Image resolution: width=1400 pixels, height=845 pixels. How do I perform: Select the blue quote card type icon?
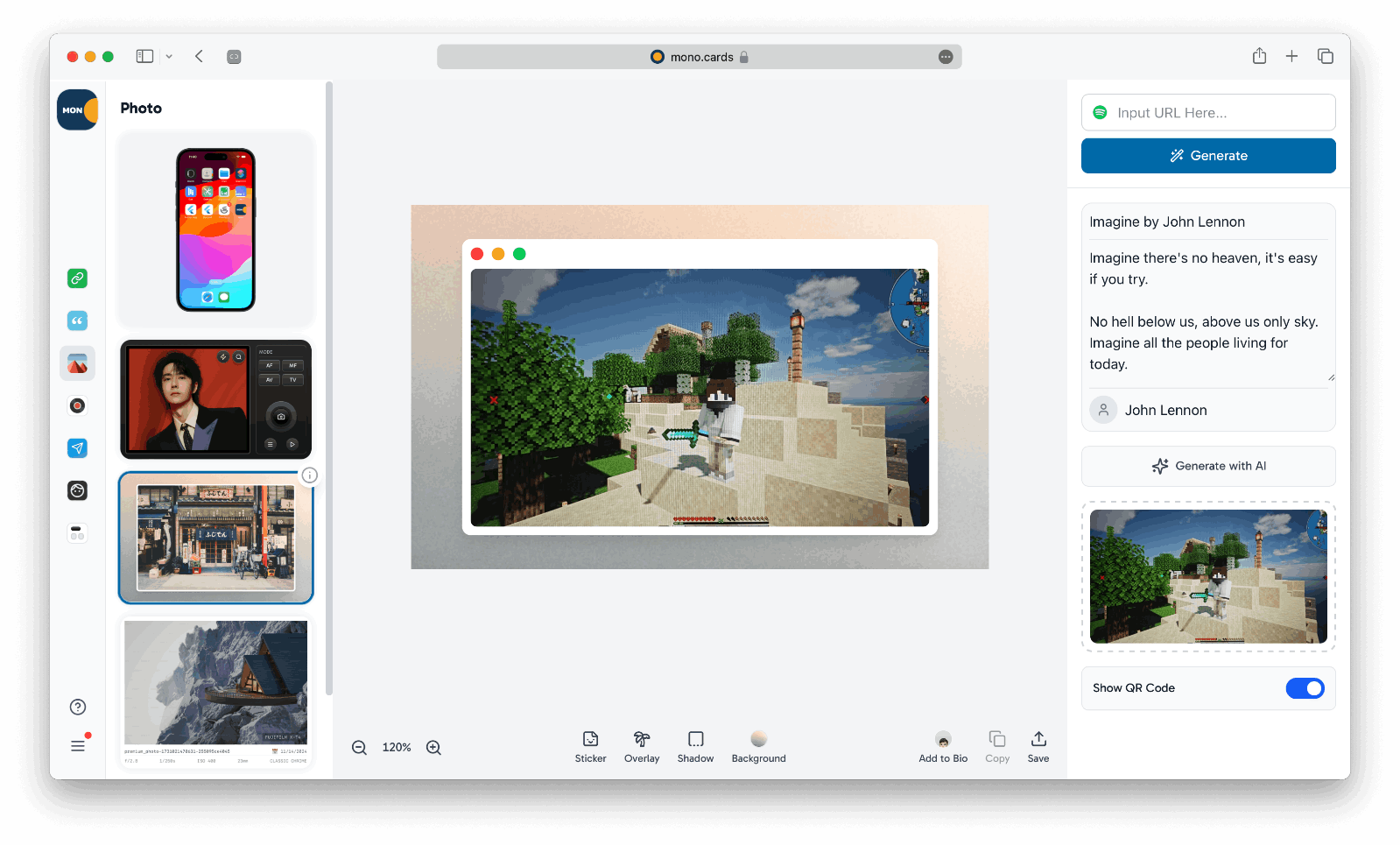77,320
